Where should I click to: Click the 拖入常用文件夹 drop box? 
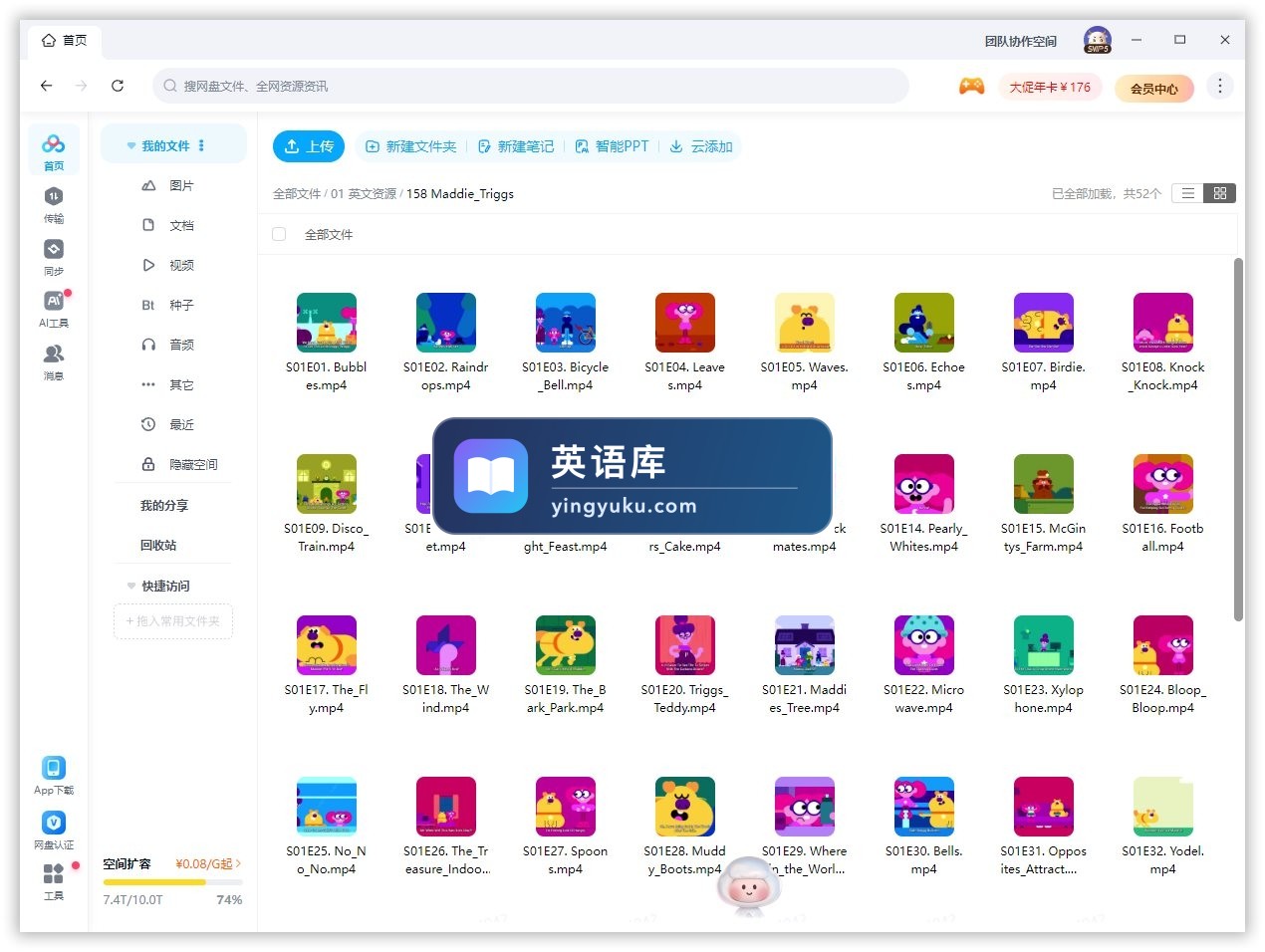[173, 620]
